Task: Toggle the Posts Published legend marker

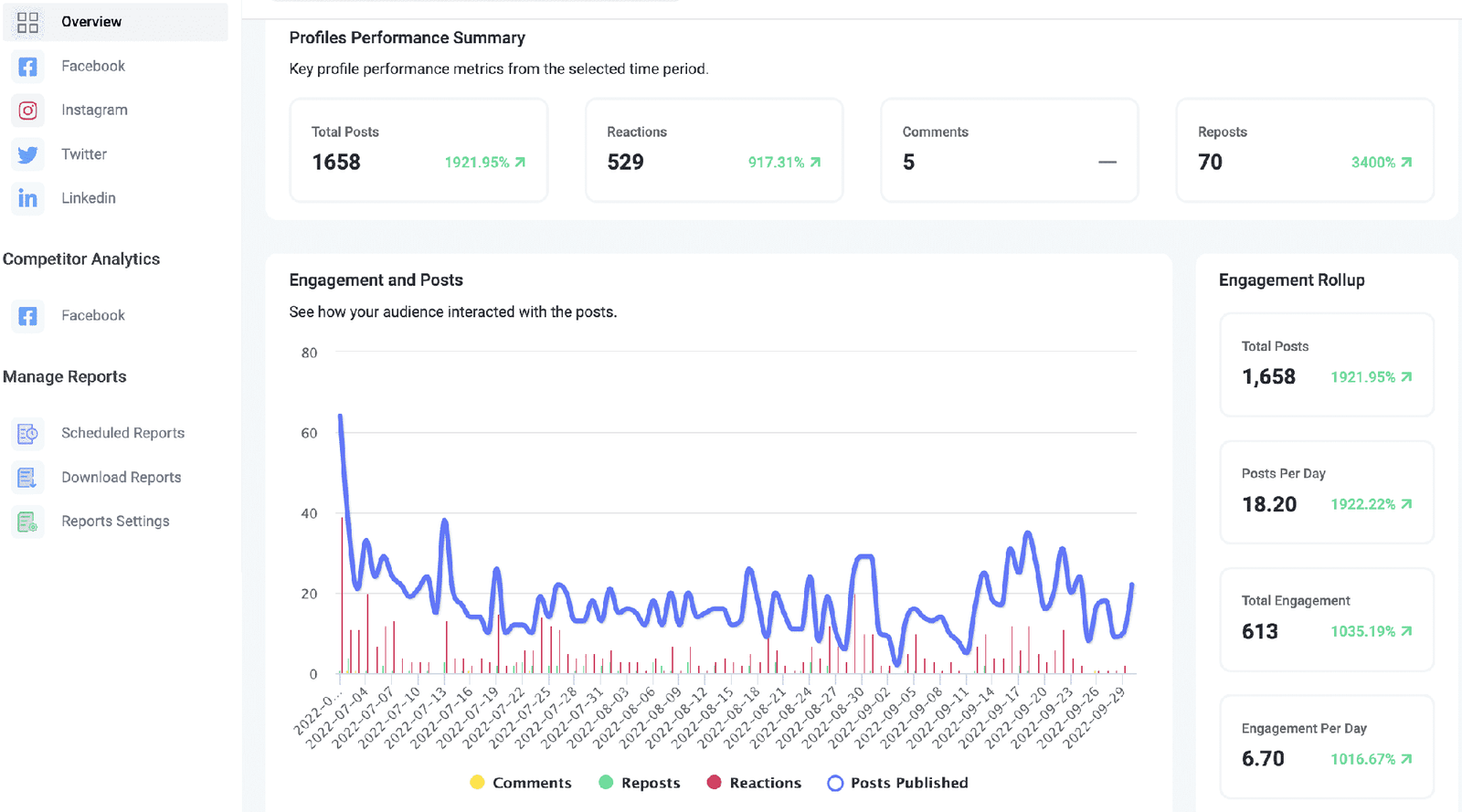Action: point(835,783)
